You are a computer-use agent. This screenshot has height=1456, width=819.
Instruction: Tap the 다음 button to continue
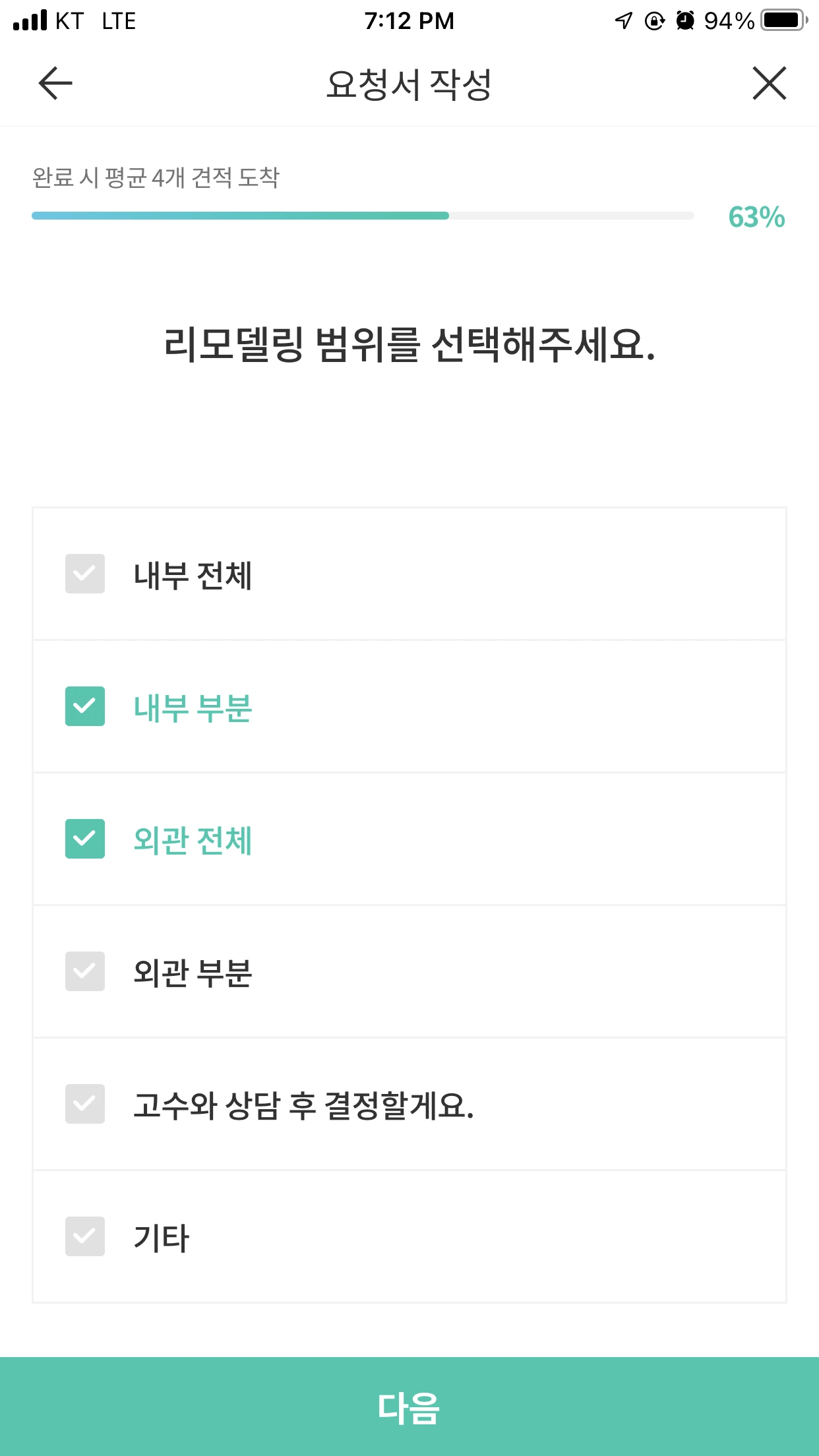click(x=409, y=1407)
